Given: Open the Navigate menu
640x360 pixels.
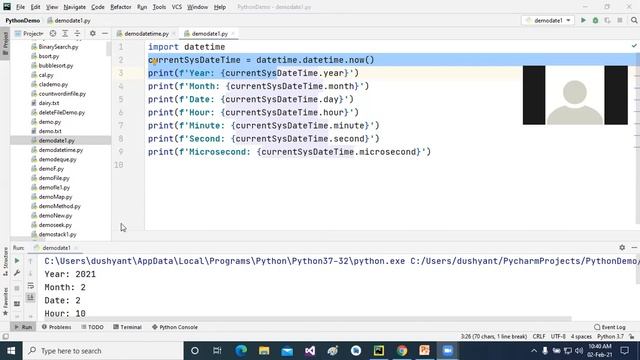Looking at the screenshot, I should 75,7.
